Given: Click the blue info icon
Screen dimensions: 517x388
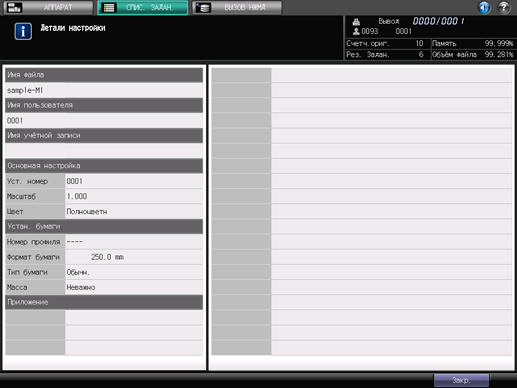Looking at the screenshot, I should (23, 31).
